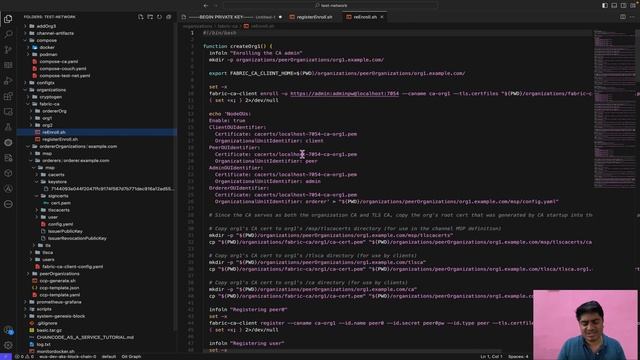The image size is (640, 360).
Task: Open the Extensions view
Action: 8,96
